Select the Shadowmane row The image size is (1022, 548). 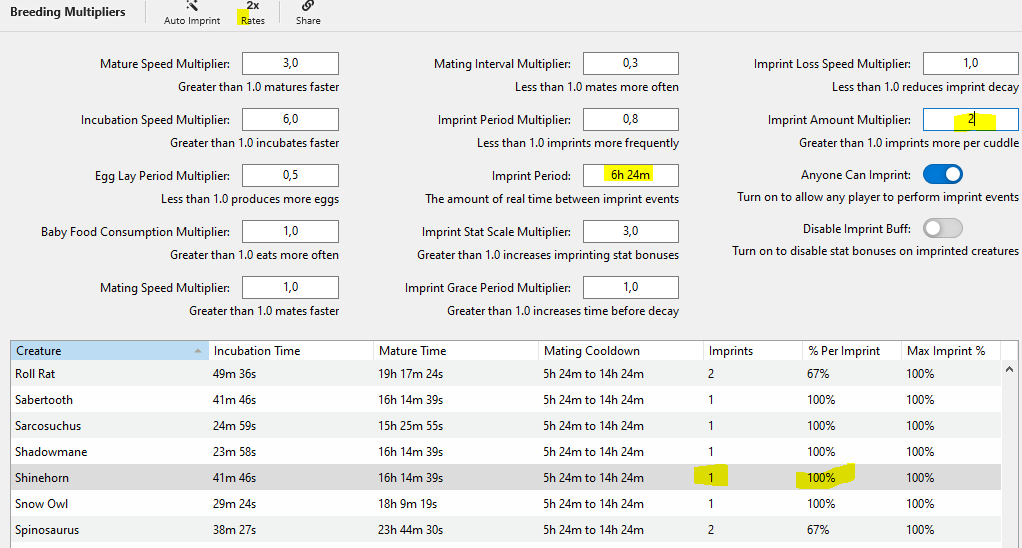click(506, 452)
